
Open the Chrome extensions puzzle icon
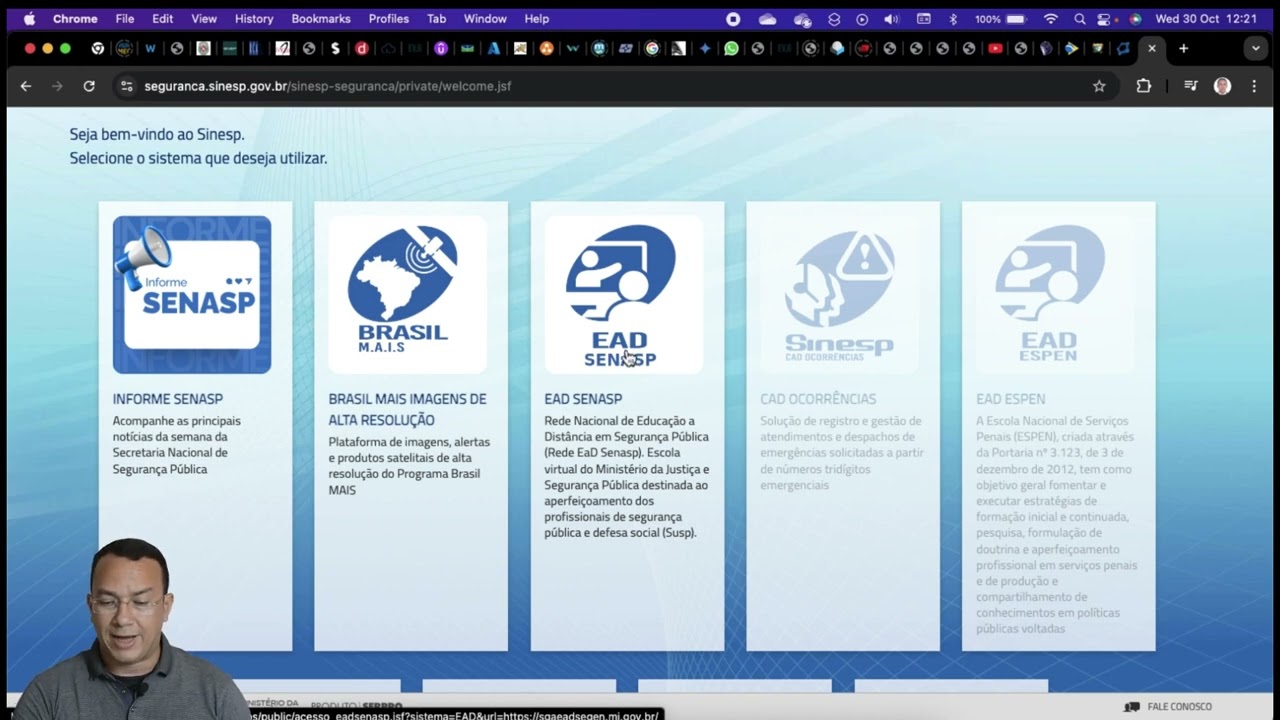point(1144,86)
